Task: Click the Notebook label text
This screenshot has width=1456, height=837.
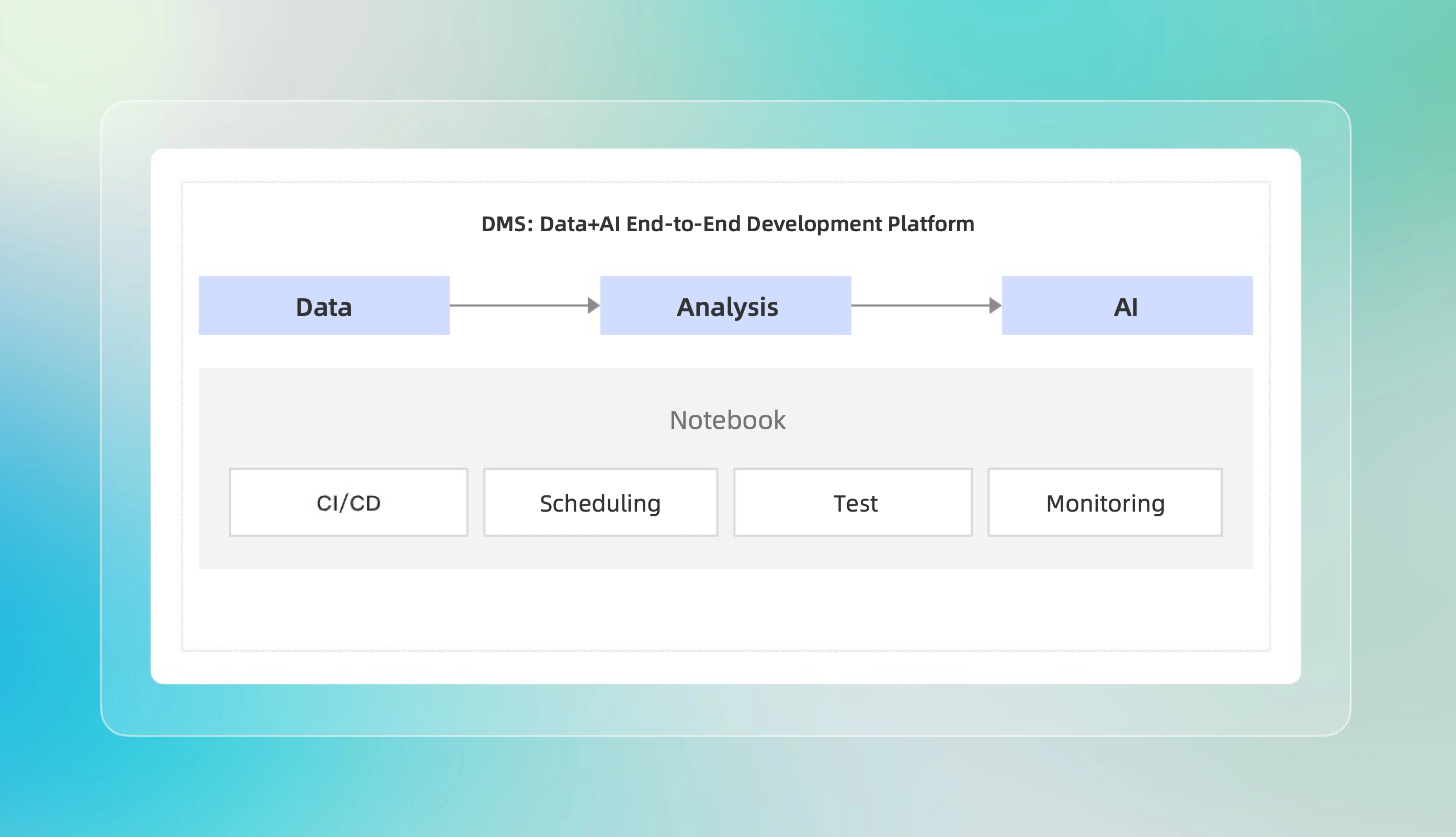Action: click(x=727, y=420)
